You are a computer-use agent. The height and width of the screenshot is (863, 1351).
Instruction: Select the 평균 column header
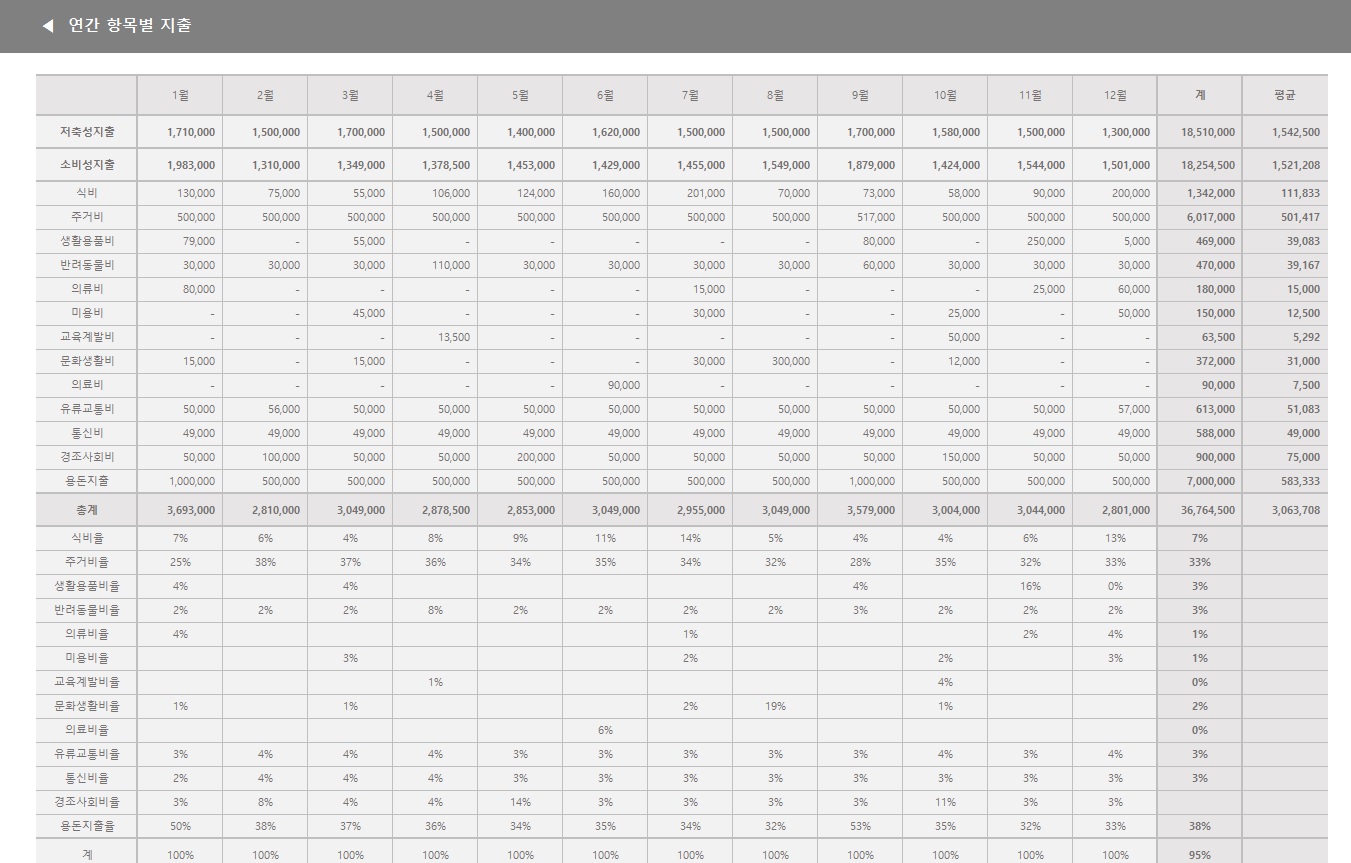(x=1285, y=95)
